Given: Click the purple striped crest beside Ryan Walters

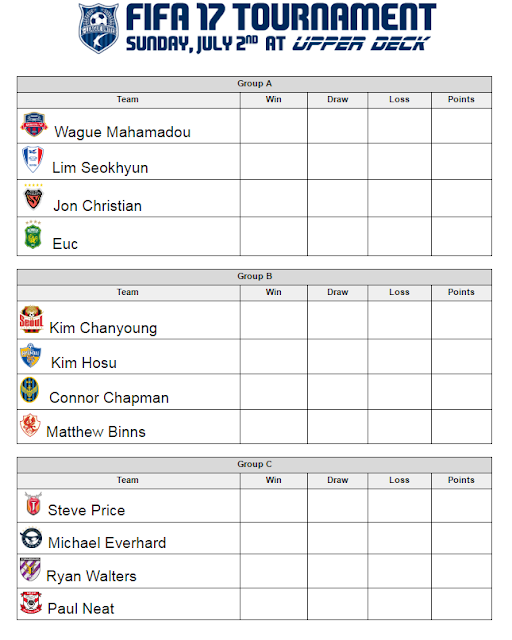Looking at the screenshot, I should 30,569.
